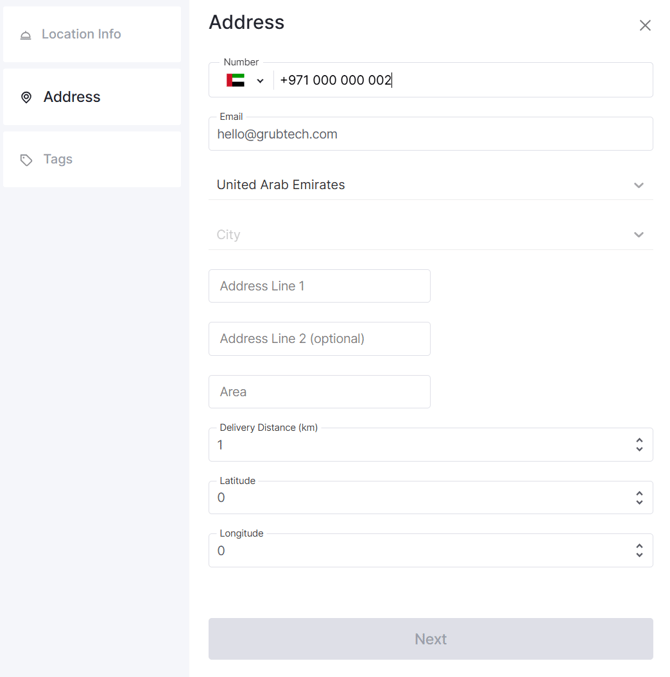Expand the United Arab Emirates country dropdown
Viewport: 670px width, 677px height.
638,185
